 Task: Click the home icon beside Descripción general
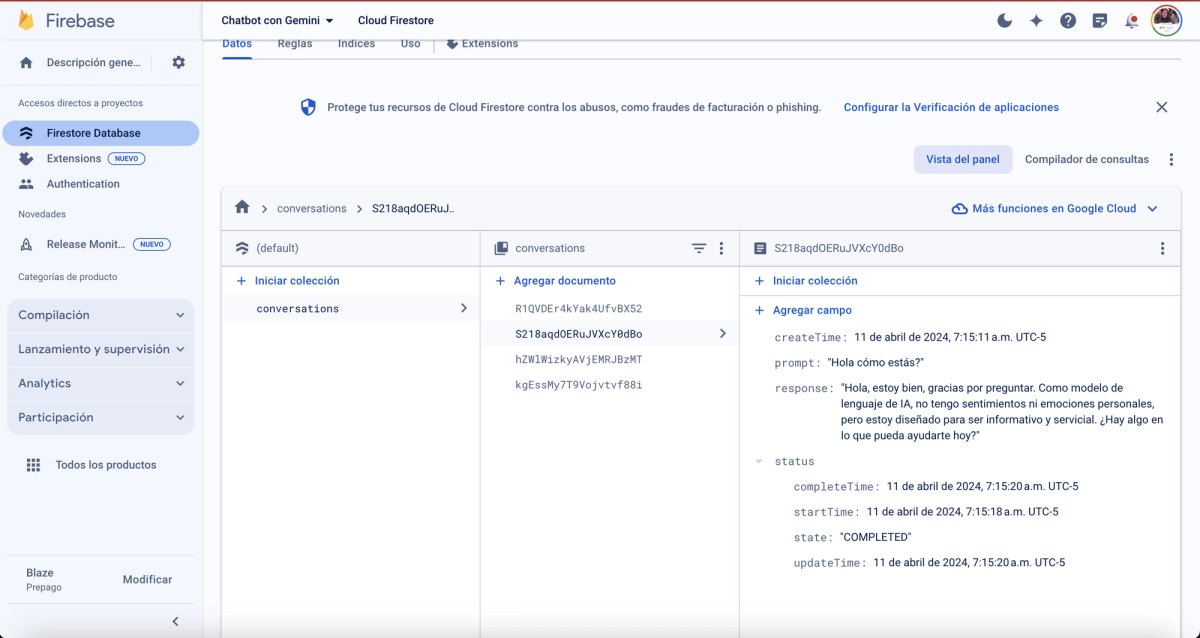pos(26,62)
